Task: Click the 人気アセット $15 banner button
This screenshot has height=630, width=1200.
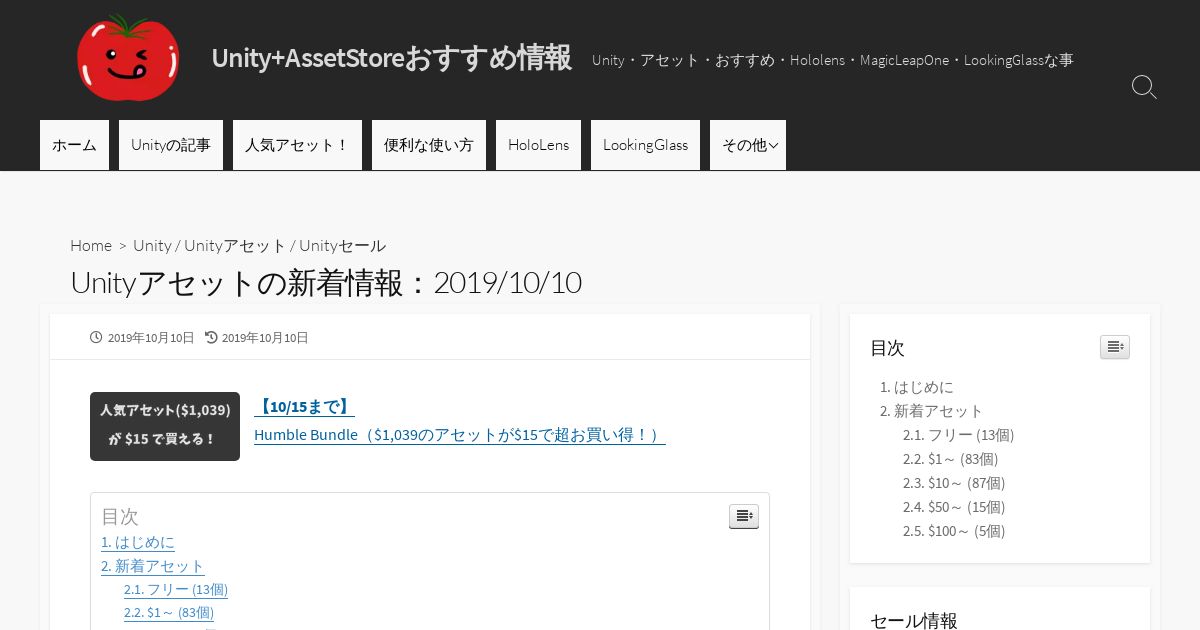Action: point(165,426)
